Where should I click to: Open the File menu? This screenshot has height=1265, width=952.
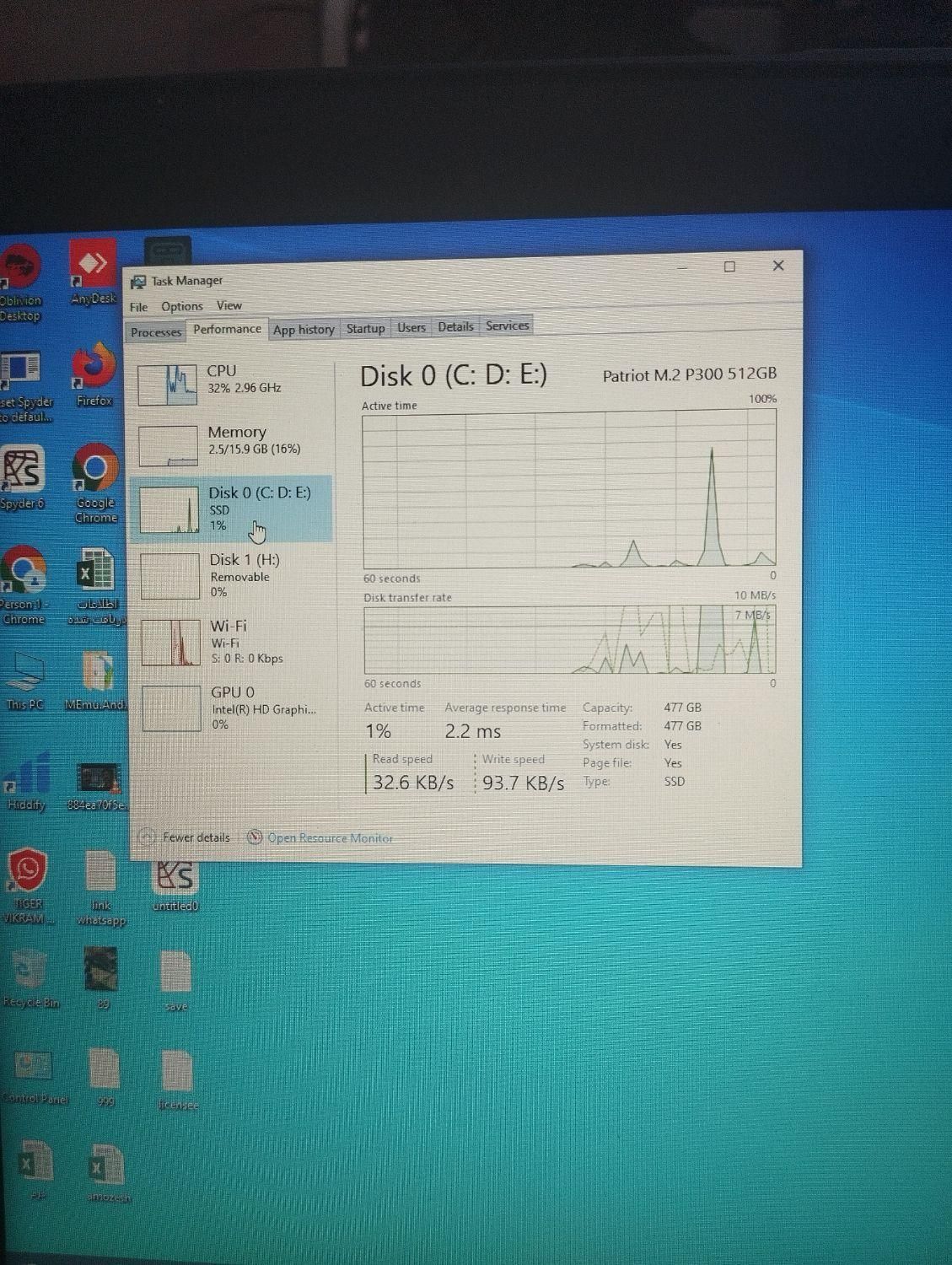coord(138,307)
